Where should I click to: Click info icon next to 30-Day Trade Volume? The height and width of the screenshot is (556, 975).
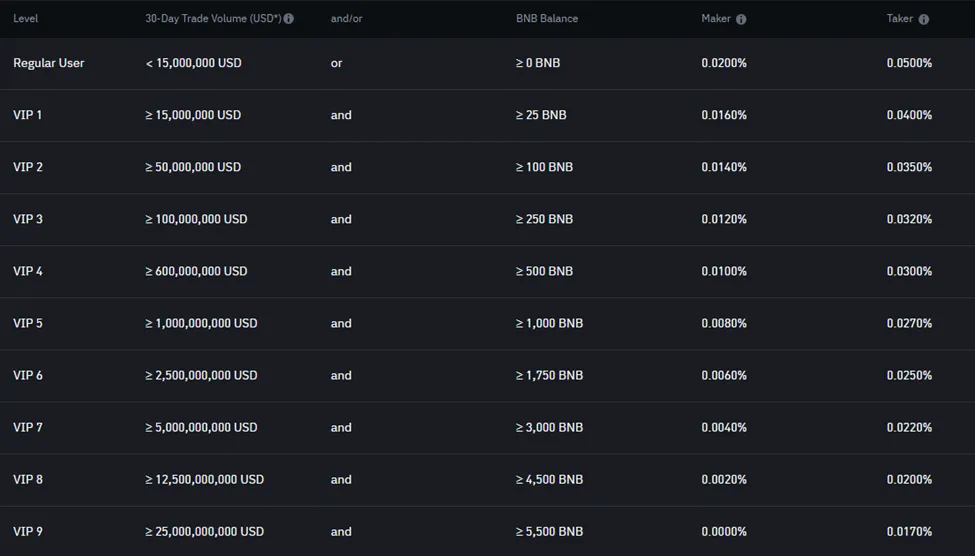289,19
